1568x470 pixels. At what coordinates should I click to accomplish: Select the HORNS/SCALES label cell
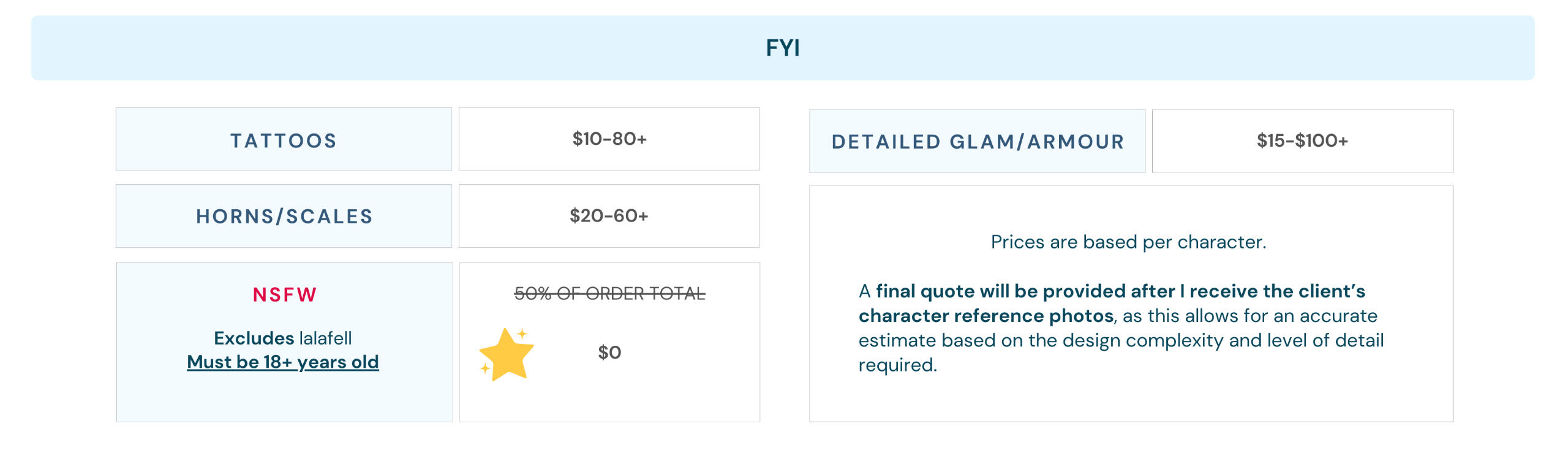[284, 216]
